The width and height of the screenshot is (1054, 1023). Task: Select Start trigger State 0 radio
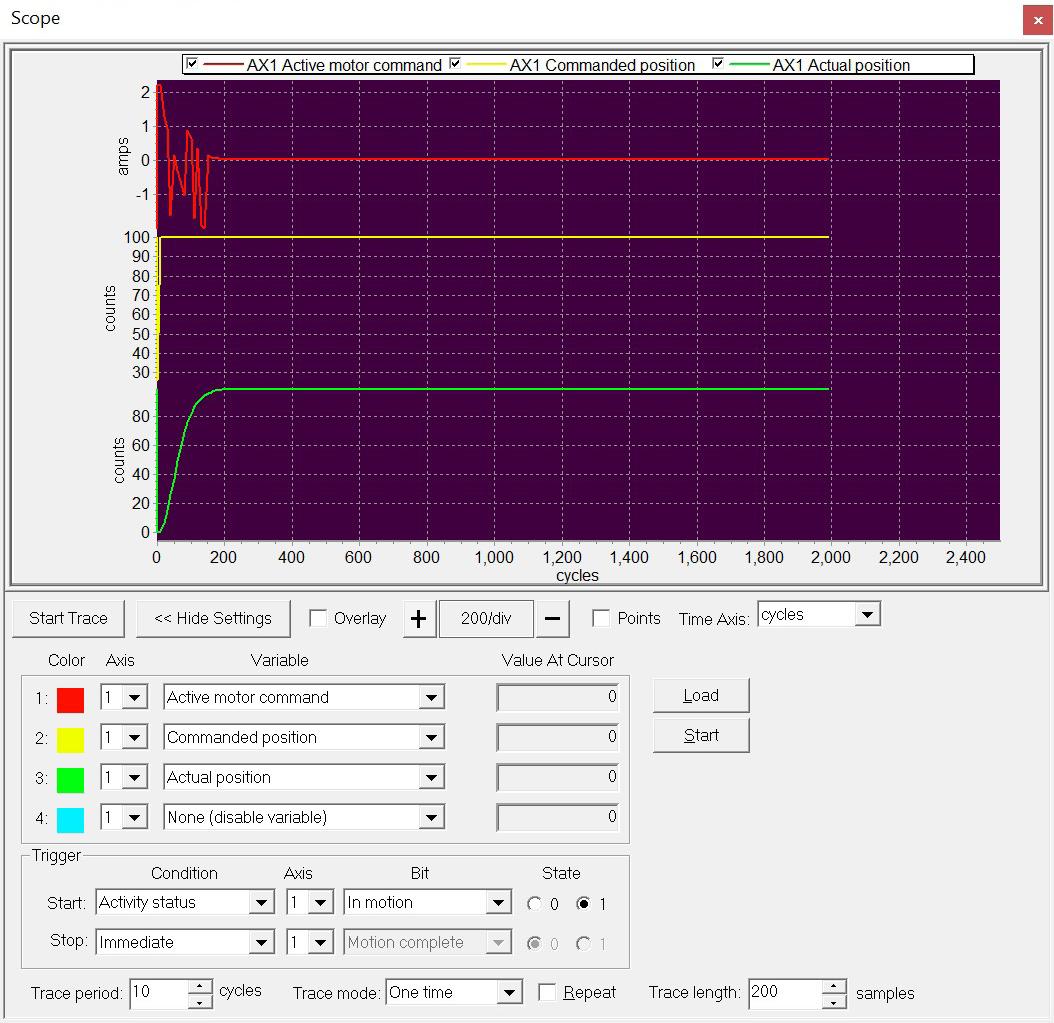click(534, 904)
